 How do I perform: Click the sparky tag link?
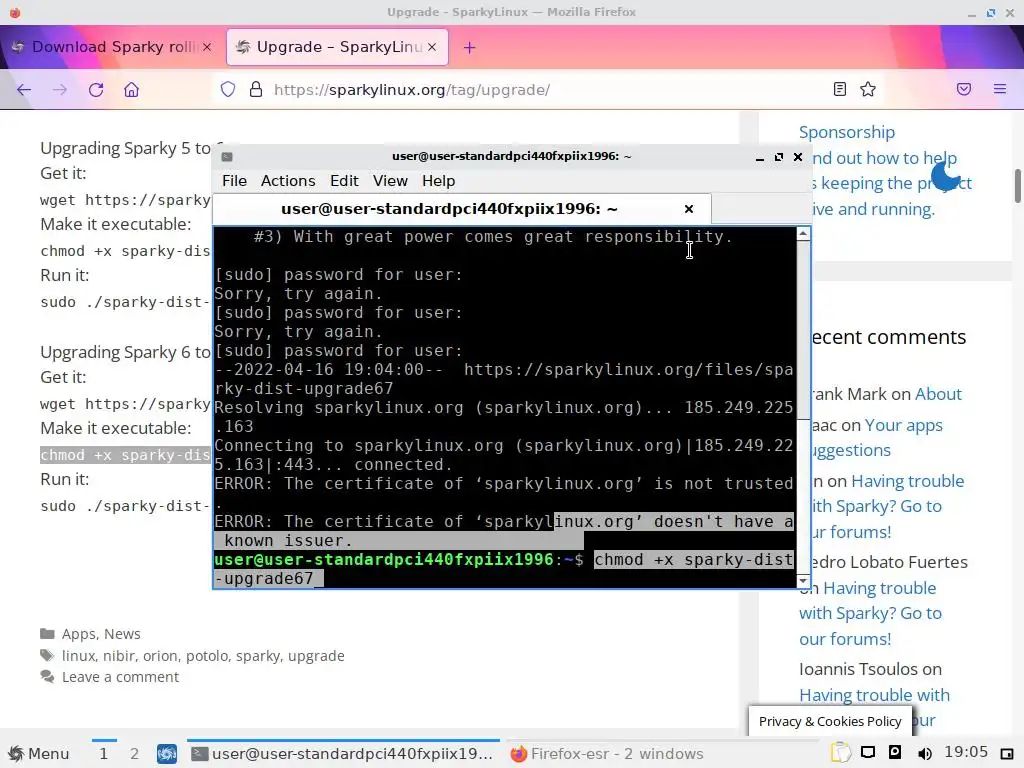258,656
